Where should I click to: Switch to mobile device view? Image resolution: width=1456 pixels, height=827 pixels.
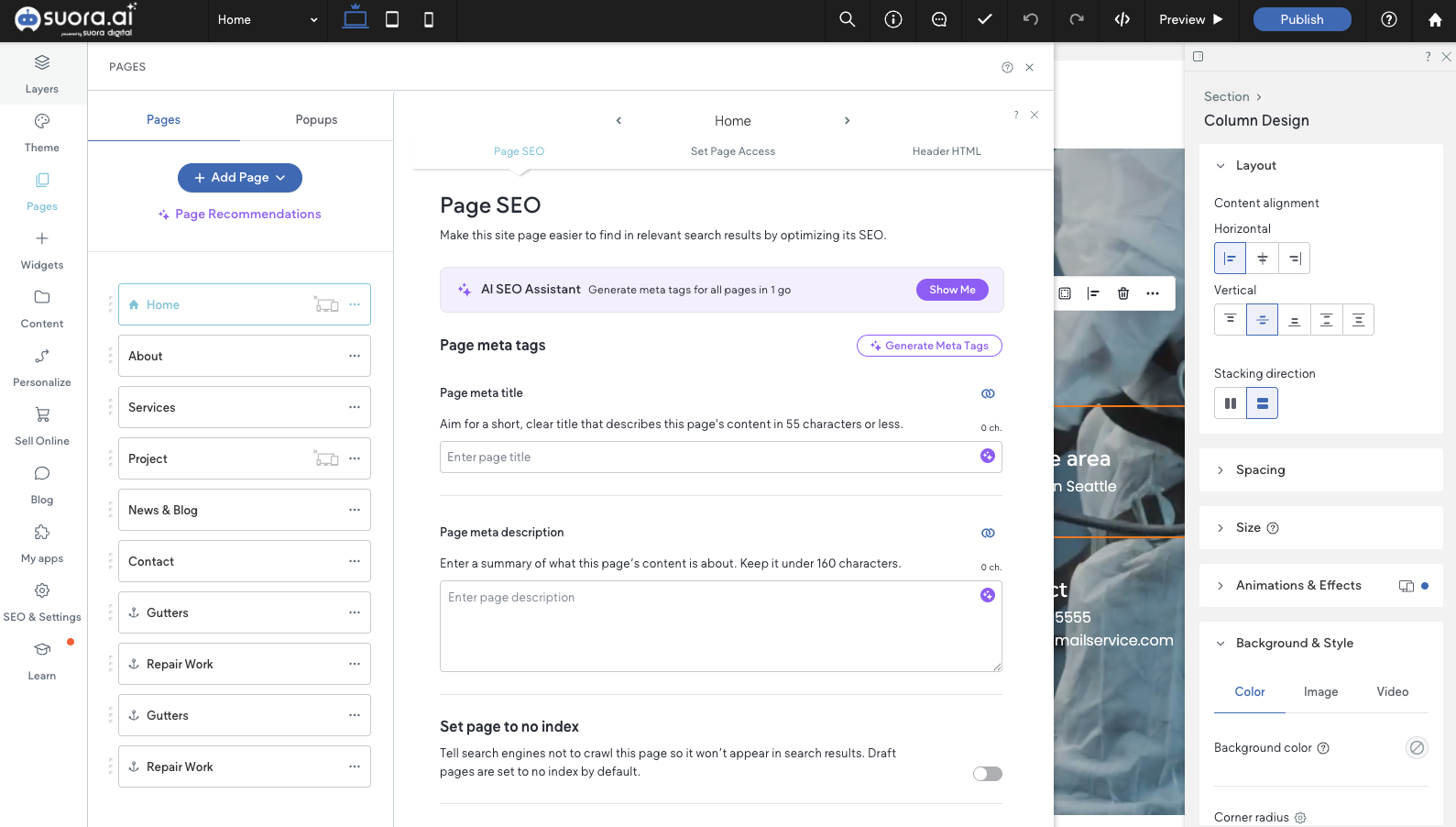pos(429,19)
